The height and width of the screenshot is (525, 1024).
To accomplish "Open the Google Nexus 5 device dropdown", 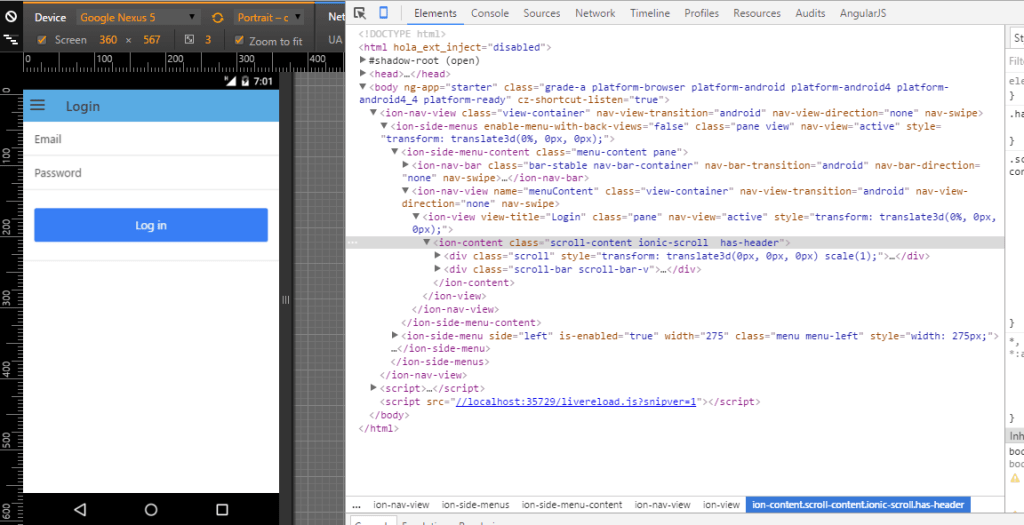I will pyautogui.click(x=137, y=18).
